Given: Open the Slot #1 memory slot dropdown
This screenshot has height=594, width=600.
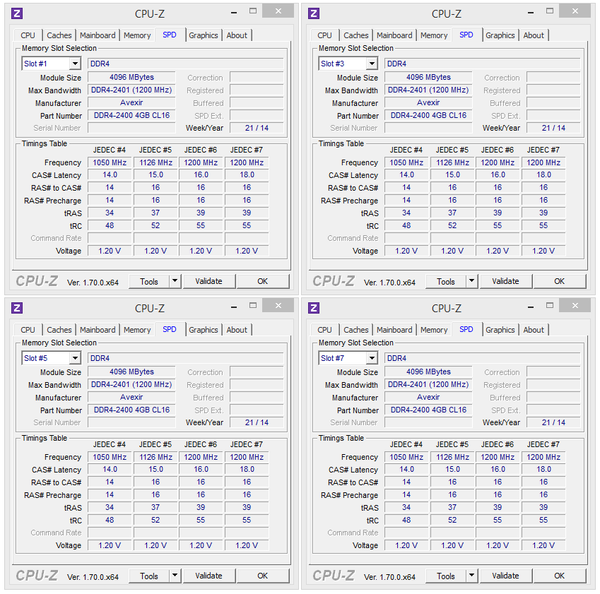Looking at the screenshot, I should (x=75, y=64).
